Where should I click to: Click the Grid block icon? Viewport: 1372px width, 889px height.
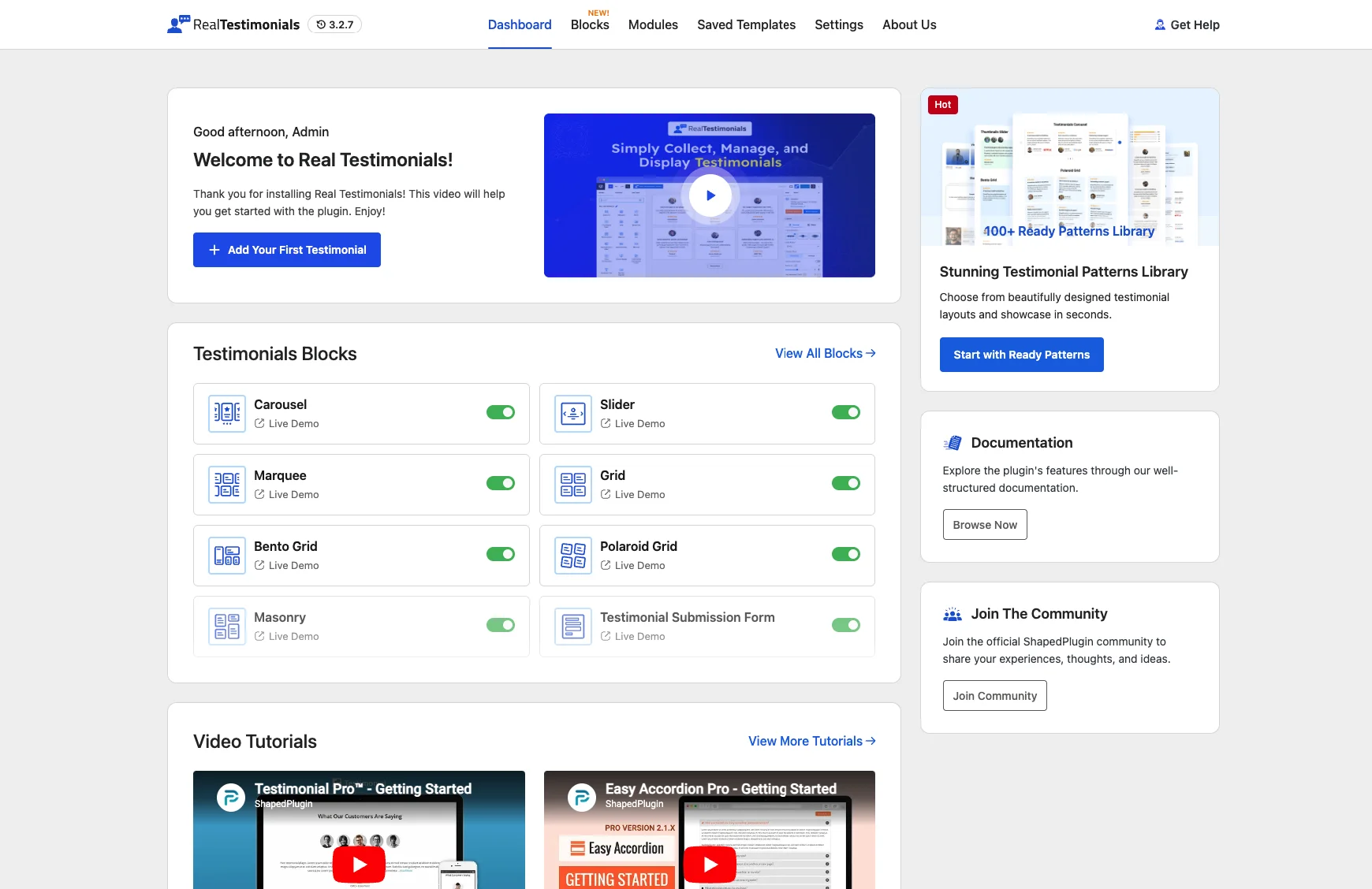point(573,485)
